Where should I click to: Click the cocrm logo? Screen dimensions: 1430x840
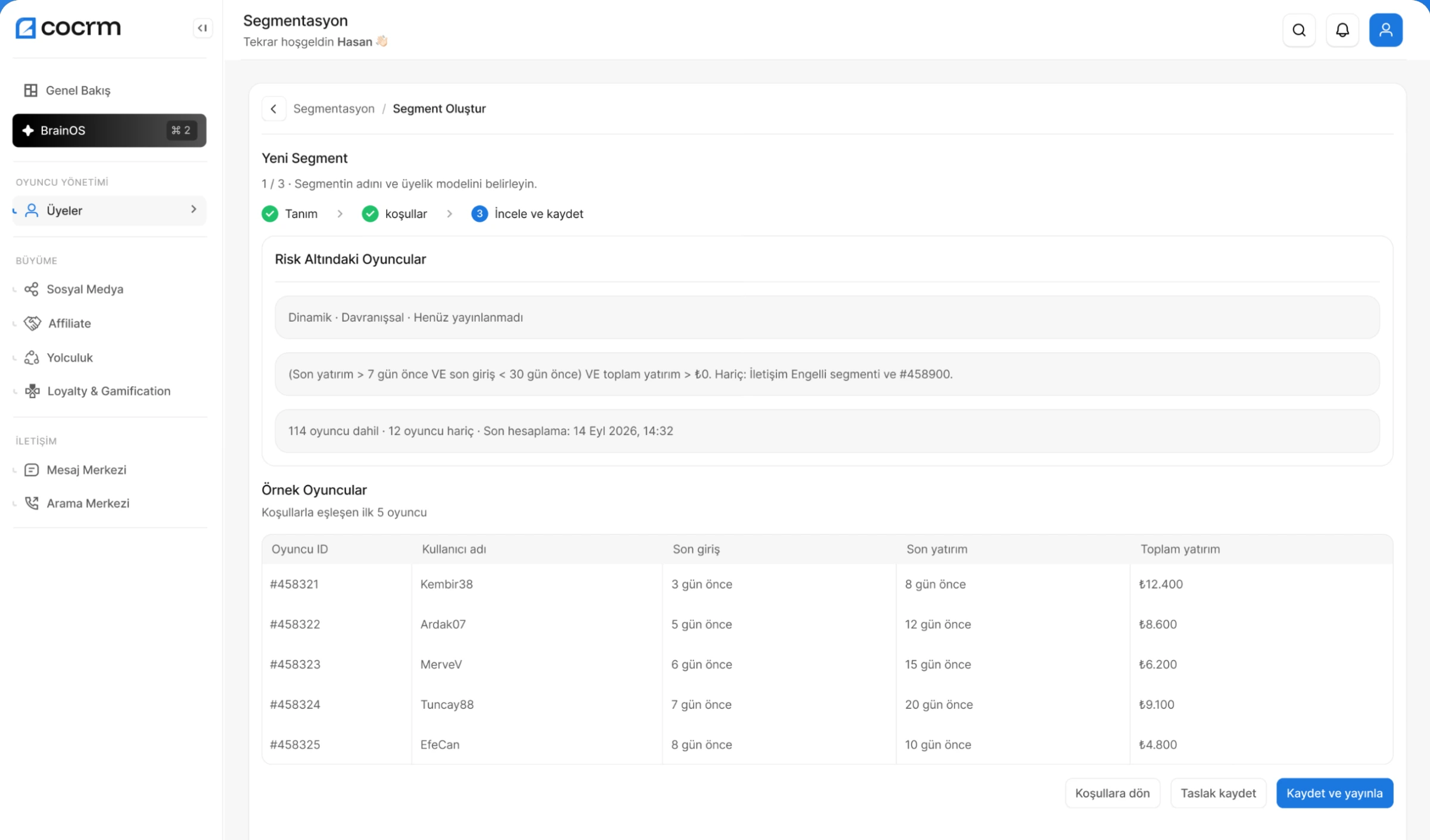[68, 27]
